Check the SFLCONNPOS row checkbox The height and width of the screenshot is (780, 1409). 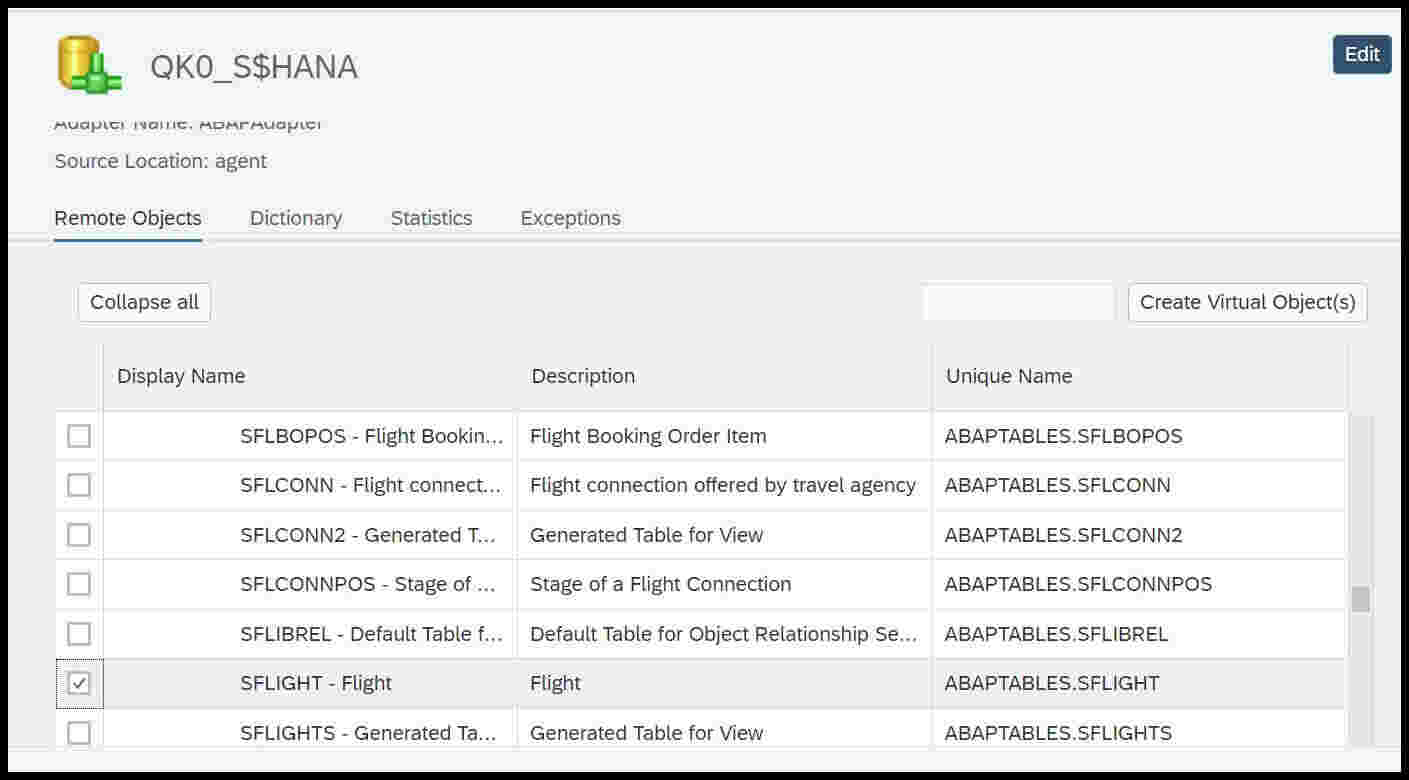[x=78, y=584]
